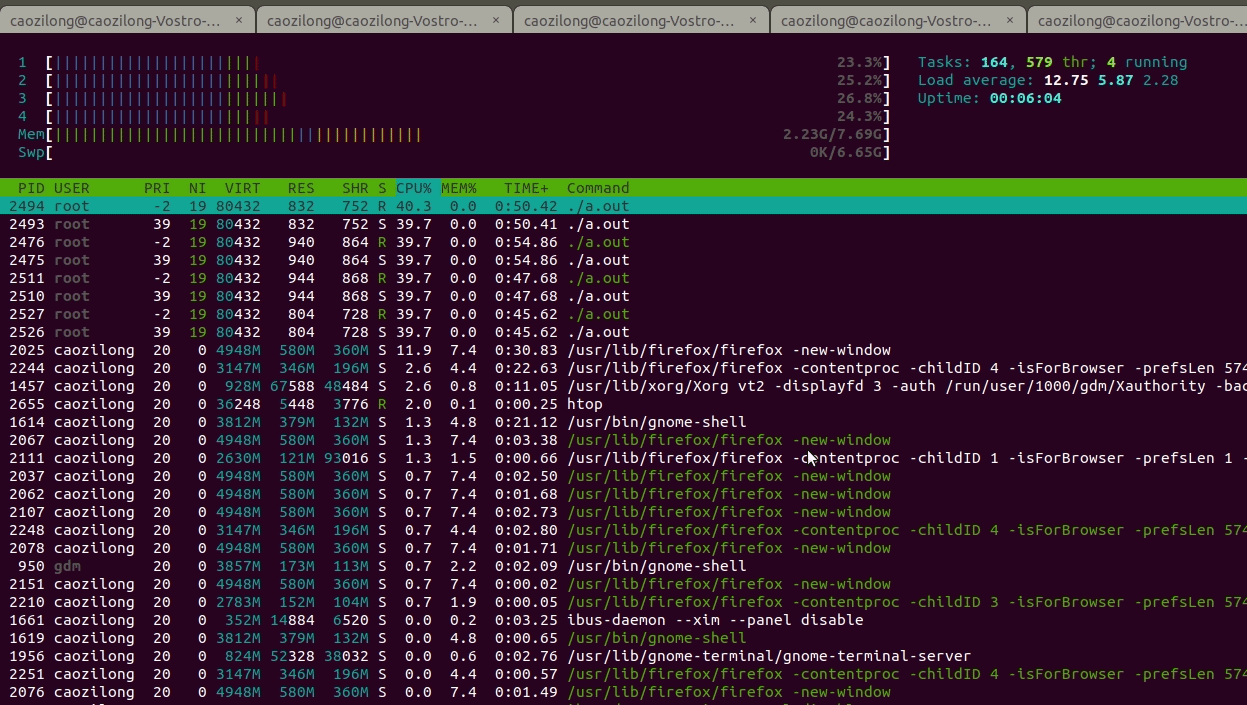Viewport: 1247px width, 705px height.
Task: Select the a.out process PID 2493
Action: pos(623,224)
